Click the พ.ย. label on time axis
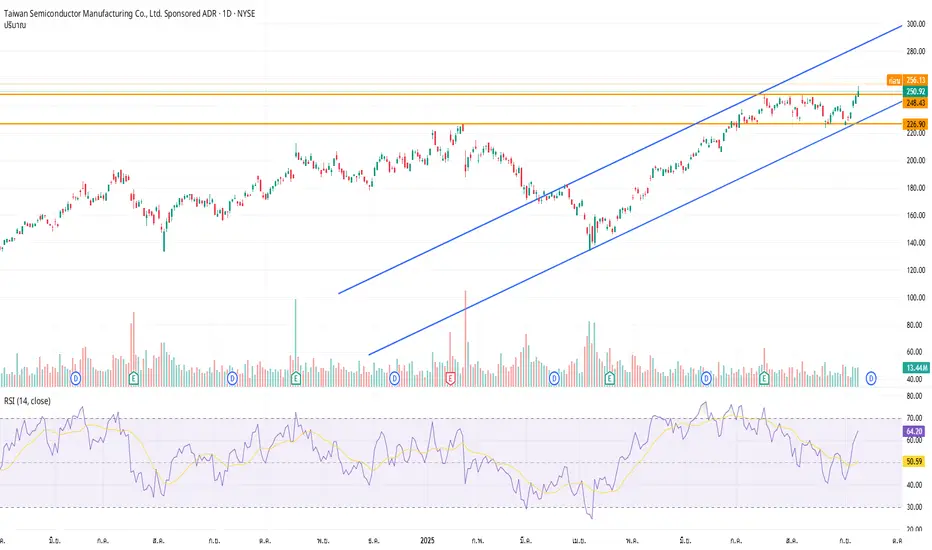The height and width of the screenshot is (550, 932). (x=323, y=540)
